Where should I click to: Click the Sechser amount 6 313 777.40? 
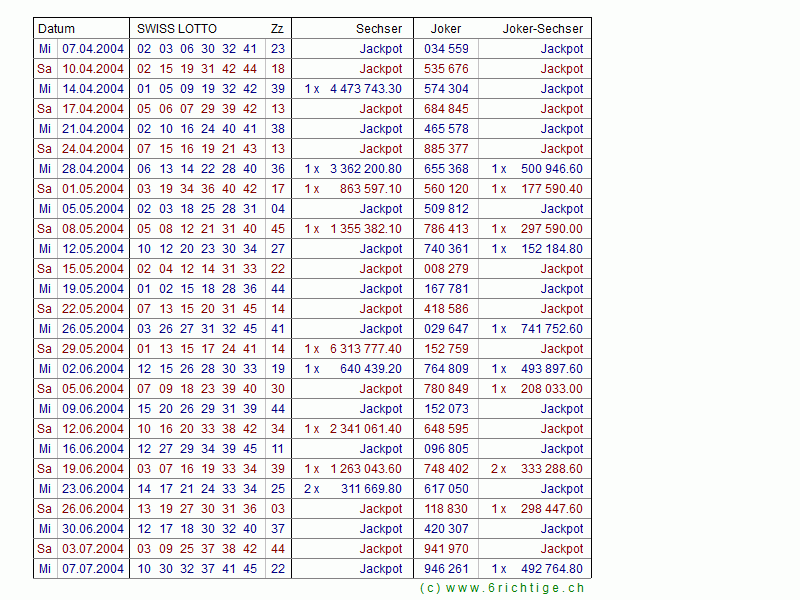365,349
